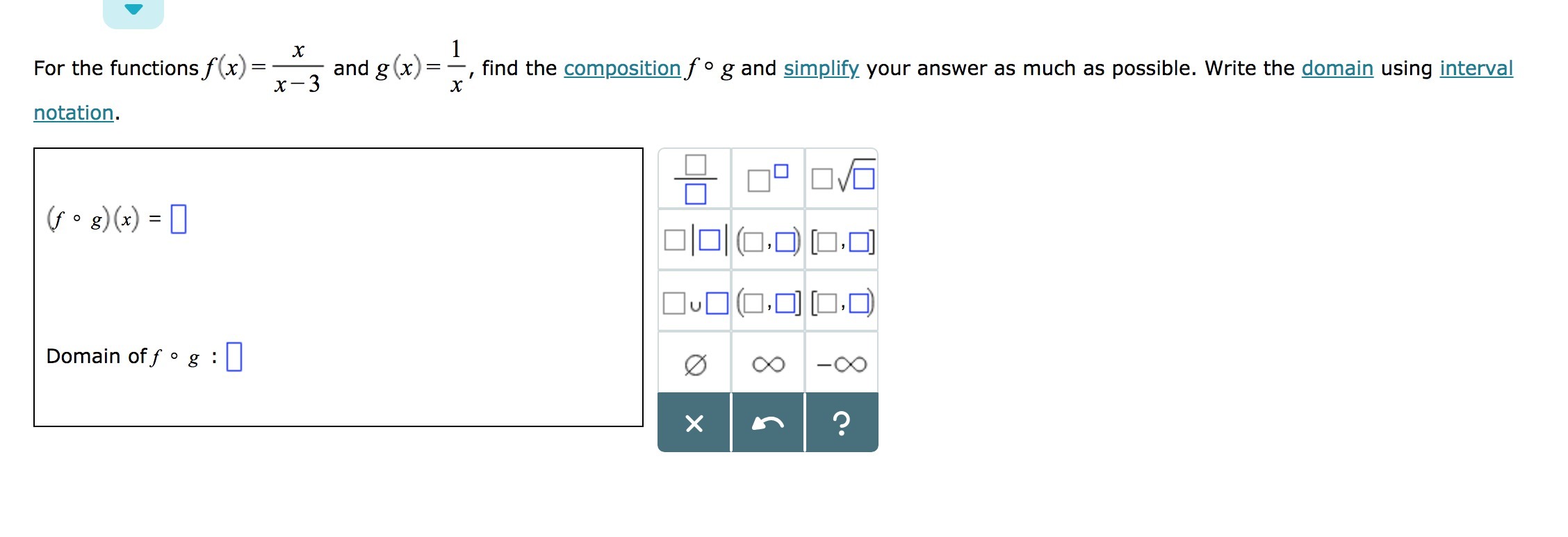This screenshot has height=537, width=1568.
Task: Insert half-open interval, left parenthesis, right bracket
Action: tap(768, 303)
